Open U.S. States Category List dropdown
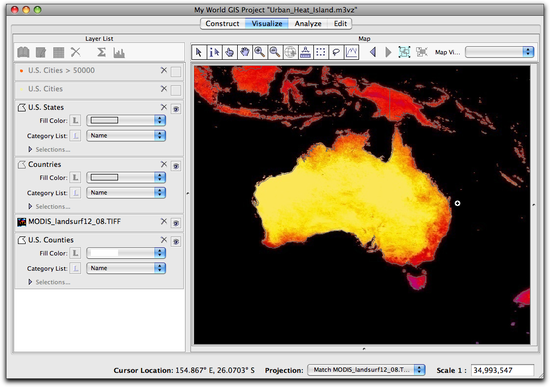Image resolution: width=550 pixels, height=387 pixels. click(x=126, y=136)
